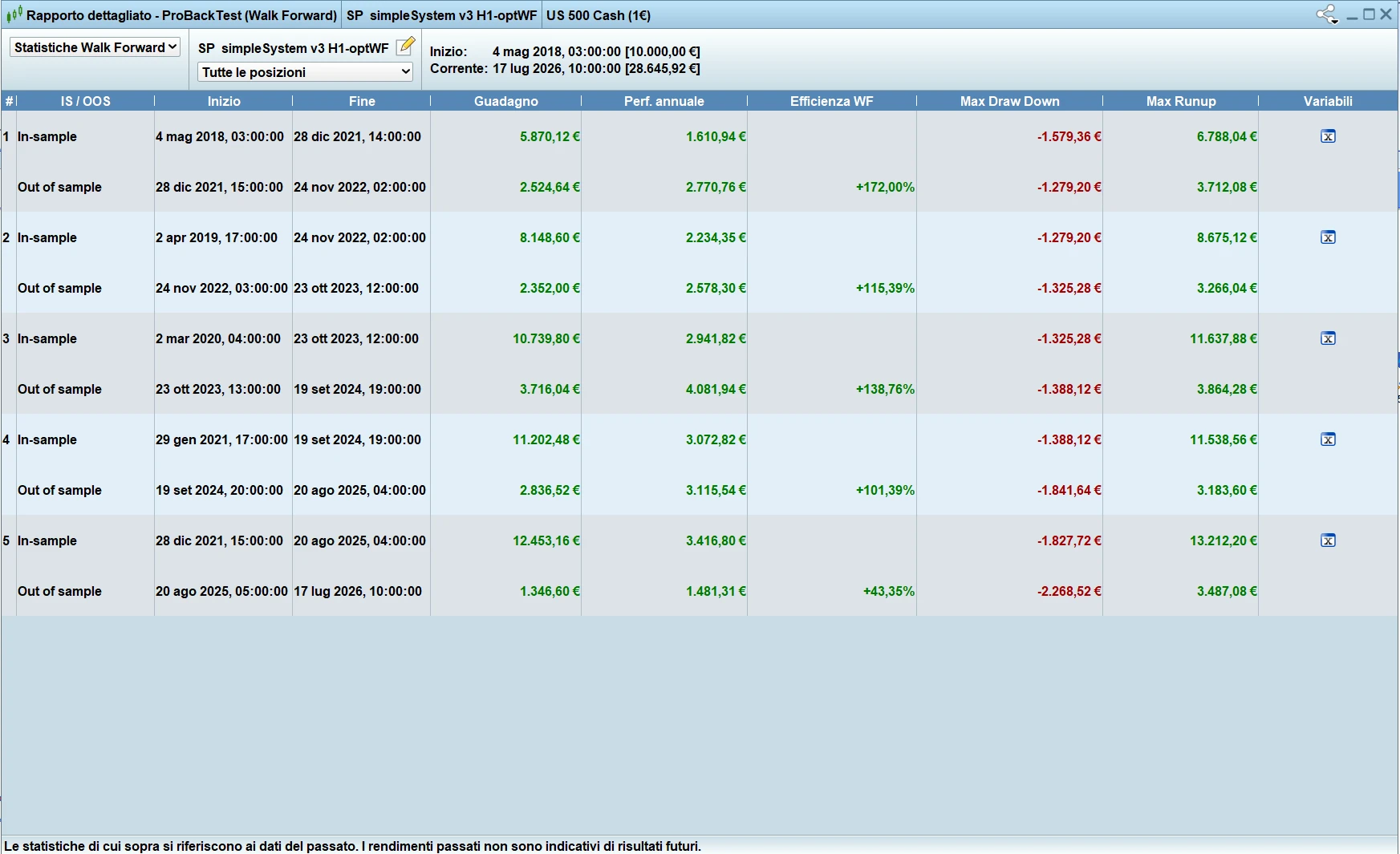Sort by the Perf. annuale column header
Viewport: 1400px width, 854px height.
[x=664, y=101]
